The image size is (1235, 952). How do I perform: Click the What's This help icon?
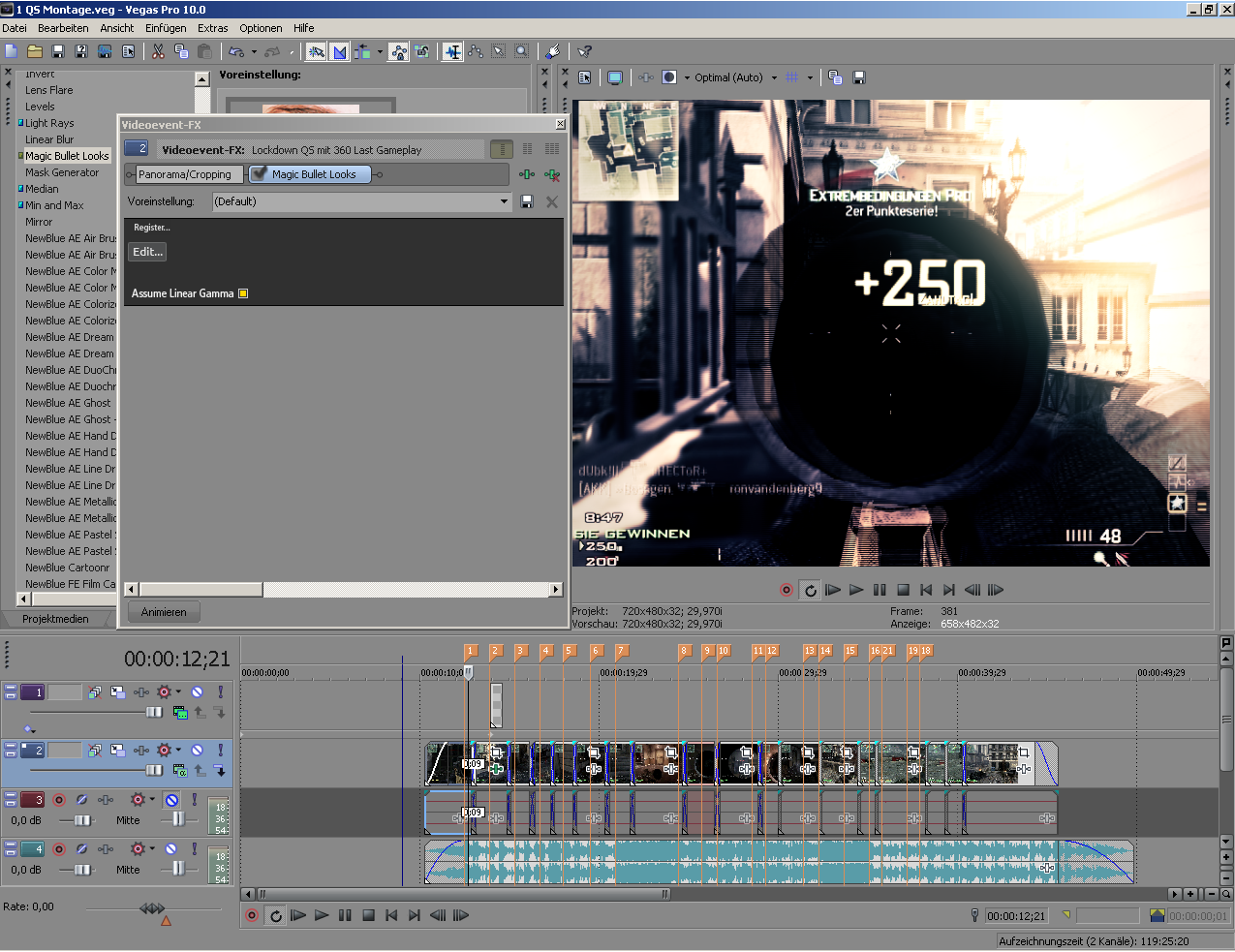584,51
